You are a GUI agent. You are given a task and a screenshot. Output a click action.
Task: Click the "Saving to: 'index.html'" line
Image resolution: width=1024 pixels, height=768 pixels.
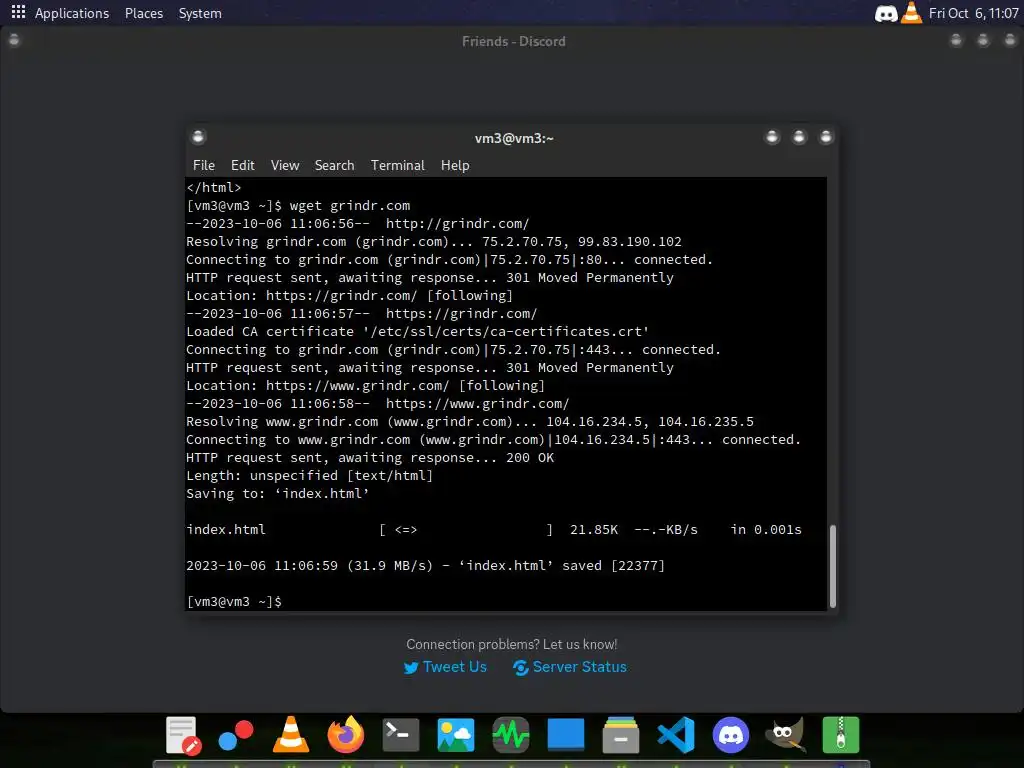coord(278,494)
